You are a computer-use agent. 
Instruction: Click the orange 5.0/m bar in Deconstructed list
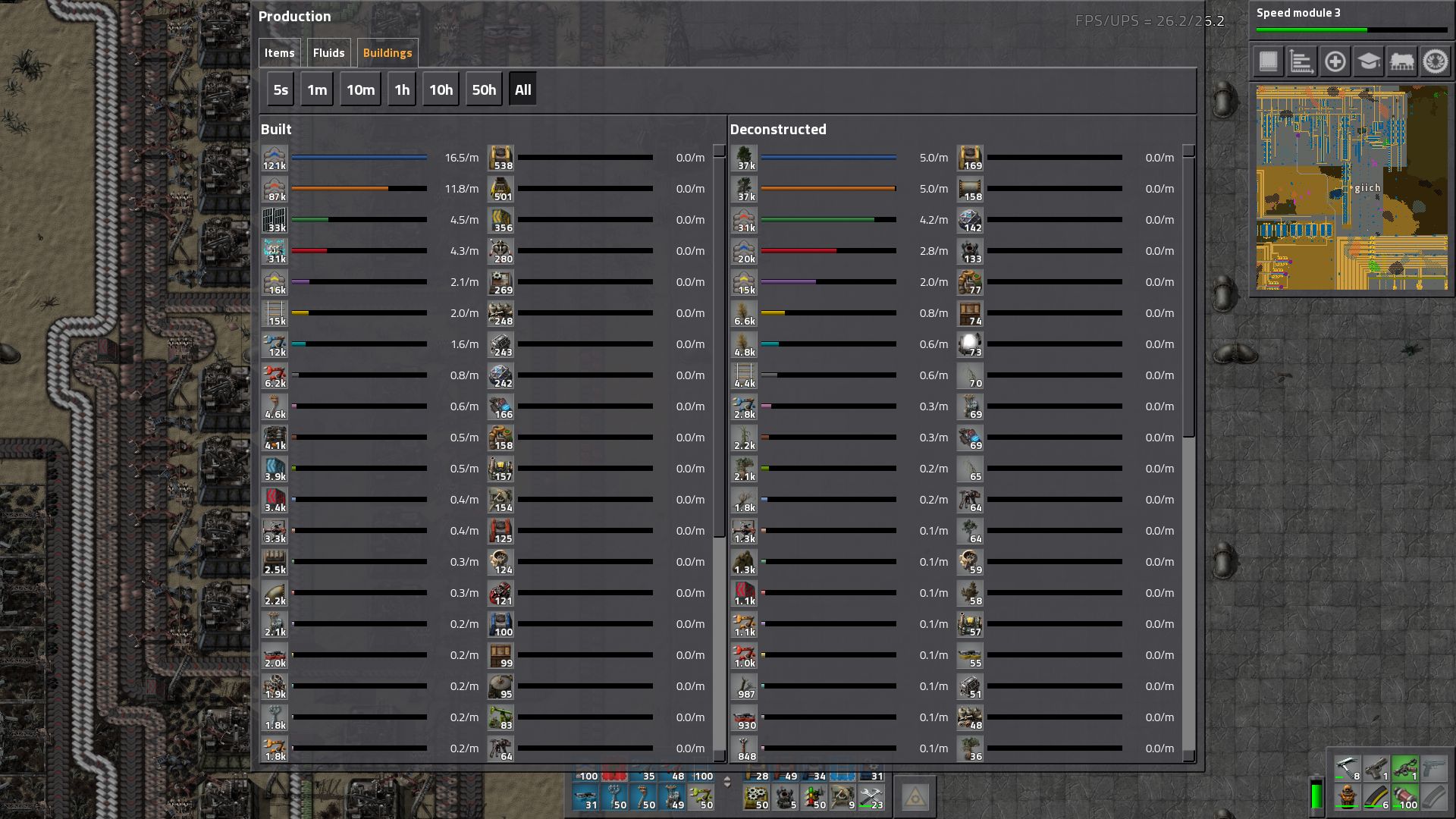click(829, 189)
